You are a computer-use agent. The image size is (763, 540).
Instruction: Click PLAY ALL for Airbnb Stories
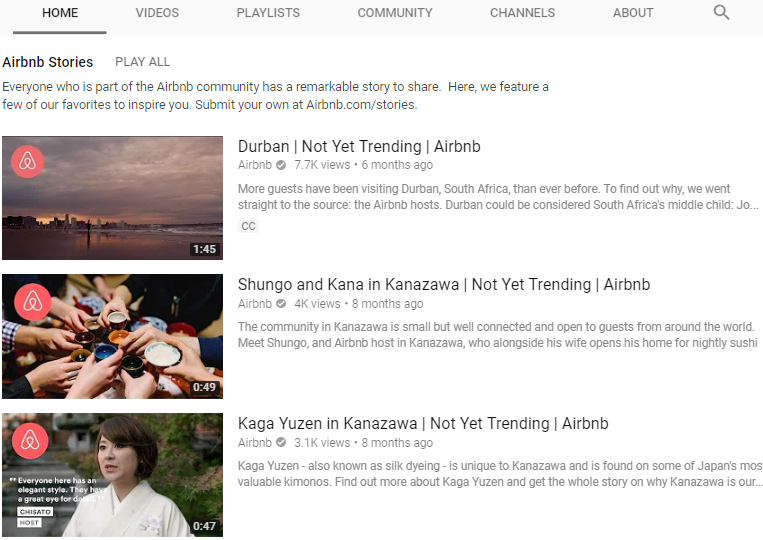[x=142, y=62]
